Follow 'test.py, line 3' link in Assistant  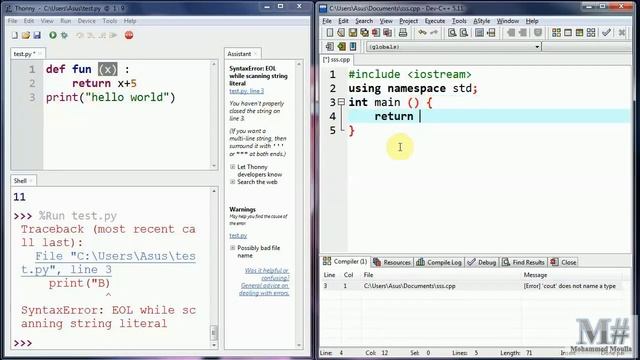click(247, 91)
